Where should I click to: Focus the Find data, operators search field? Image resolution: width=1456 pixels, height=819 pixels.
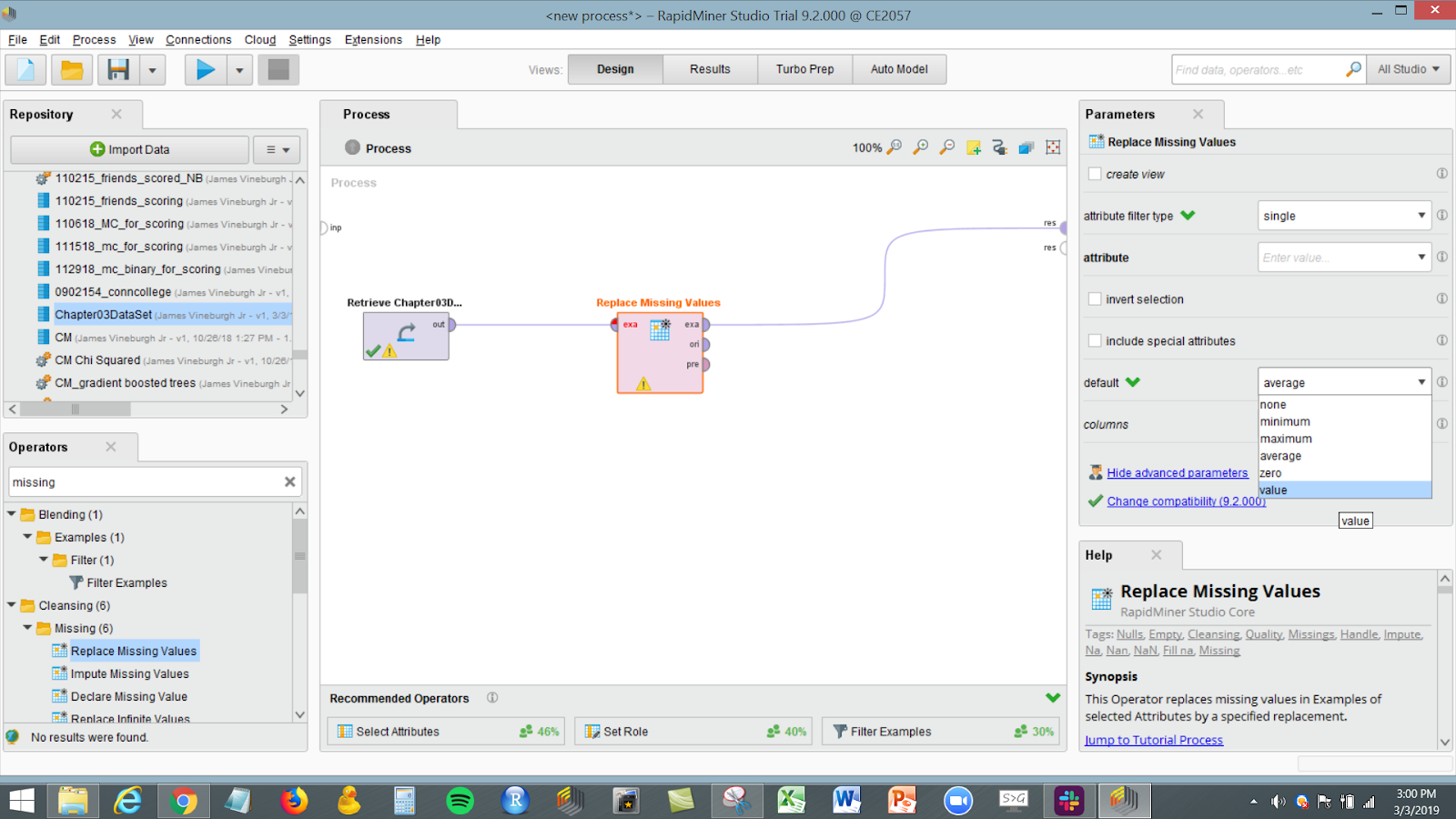[x=1259, y=69]
